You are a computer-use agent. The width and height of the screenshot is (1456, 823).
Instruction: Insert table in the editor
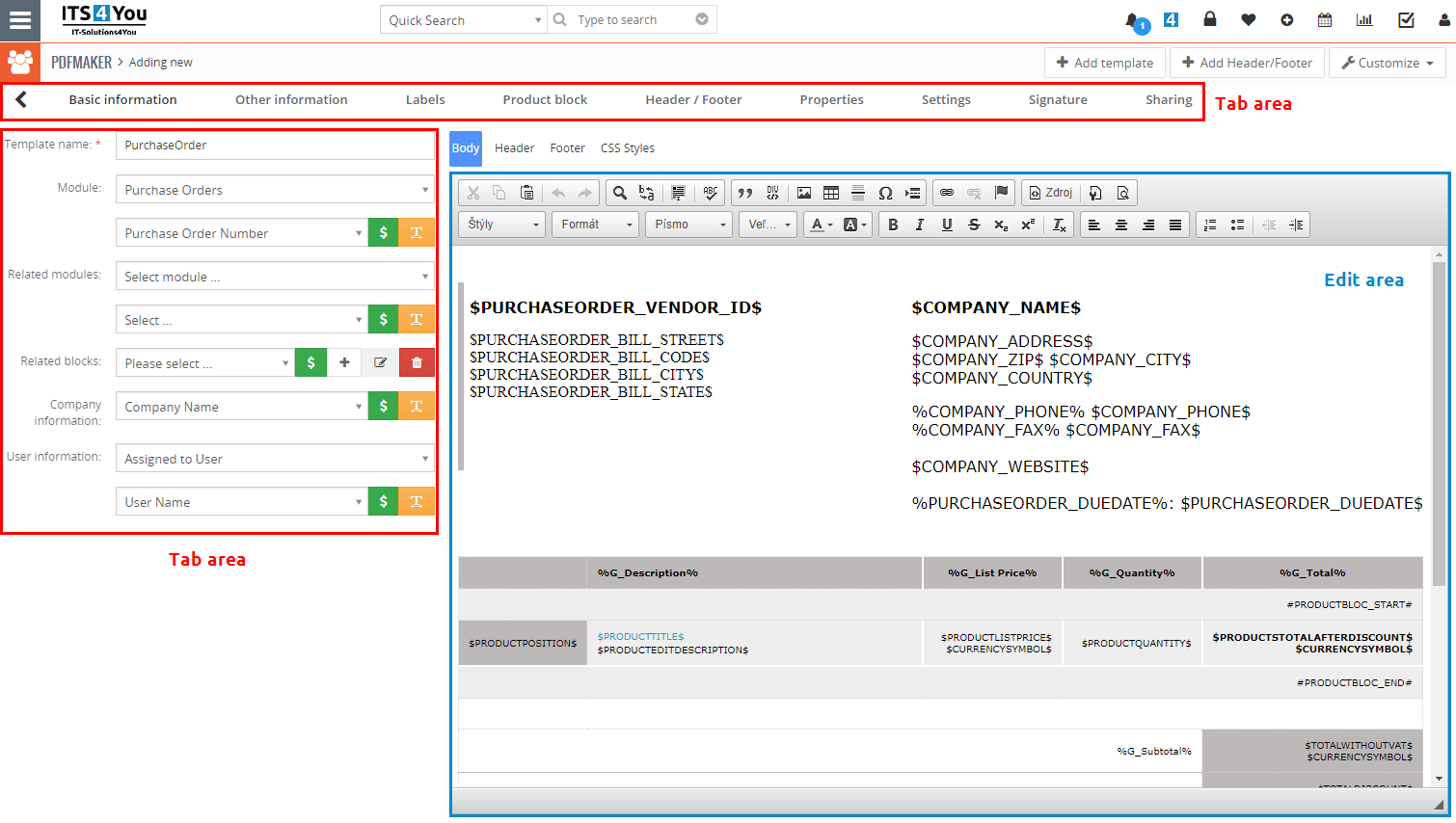pos(831,193)
